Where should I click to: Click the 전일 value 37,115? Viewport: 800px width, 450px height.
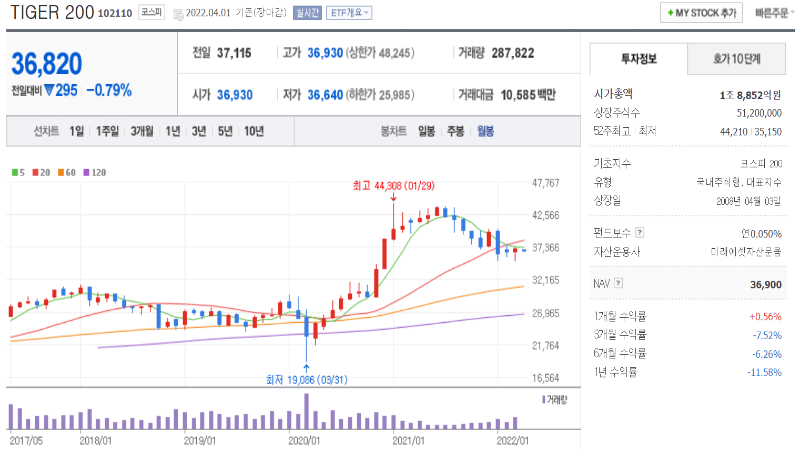[x=234, y=53]
